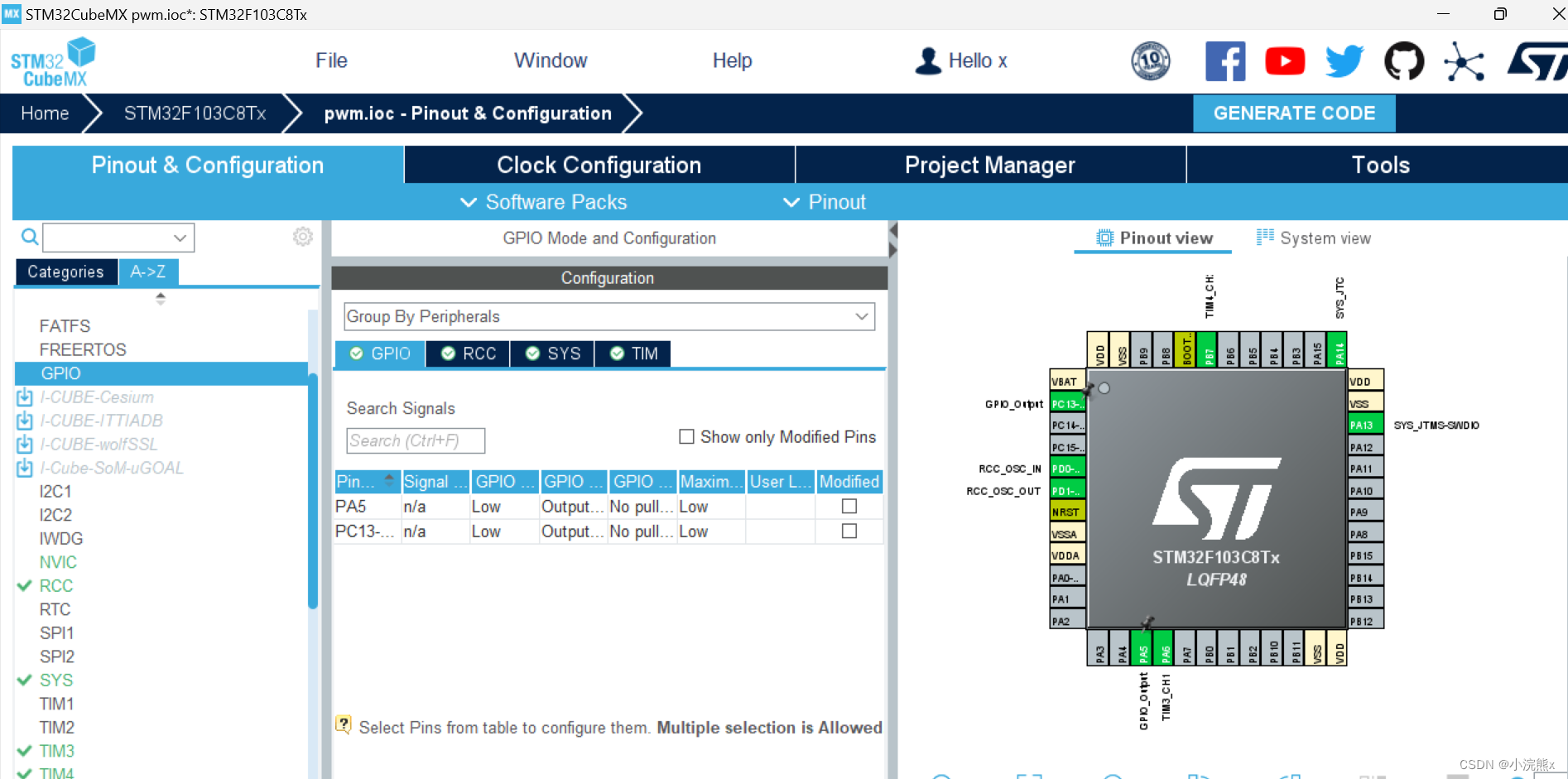The image size is (1568, 779).
Task: Click the STM32F103C8Tx breadcrumb
Action: tap(195, 113)
